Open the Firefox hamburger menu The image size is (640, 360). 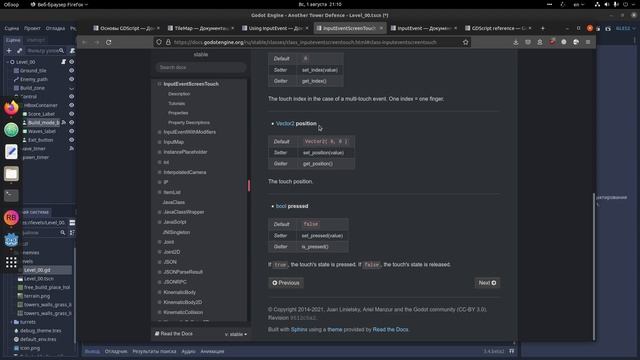point(588,42)
